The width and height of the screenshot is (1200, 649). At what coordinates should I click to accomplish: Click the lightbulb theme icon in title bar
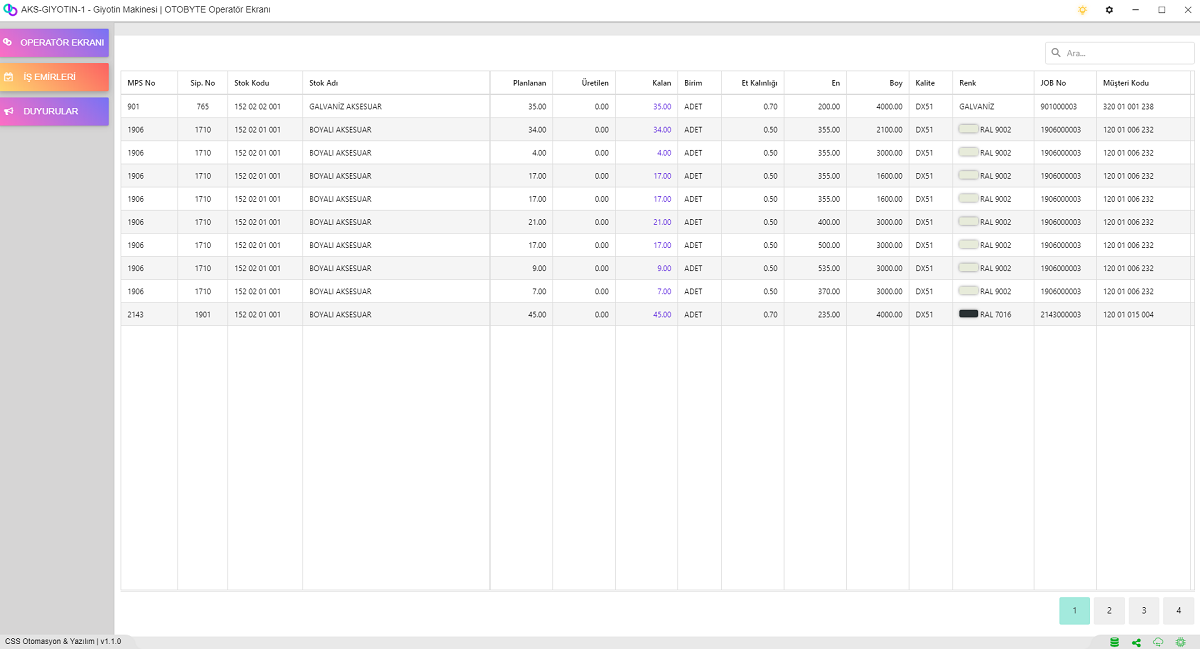coord(1082,10)
